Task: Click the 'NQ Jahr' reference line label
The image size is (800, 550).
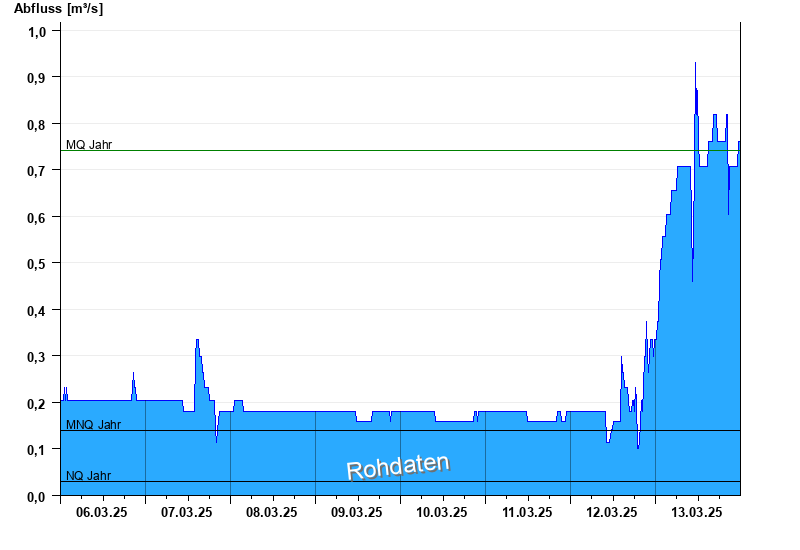Action: coord(88,476)
